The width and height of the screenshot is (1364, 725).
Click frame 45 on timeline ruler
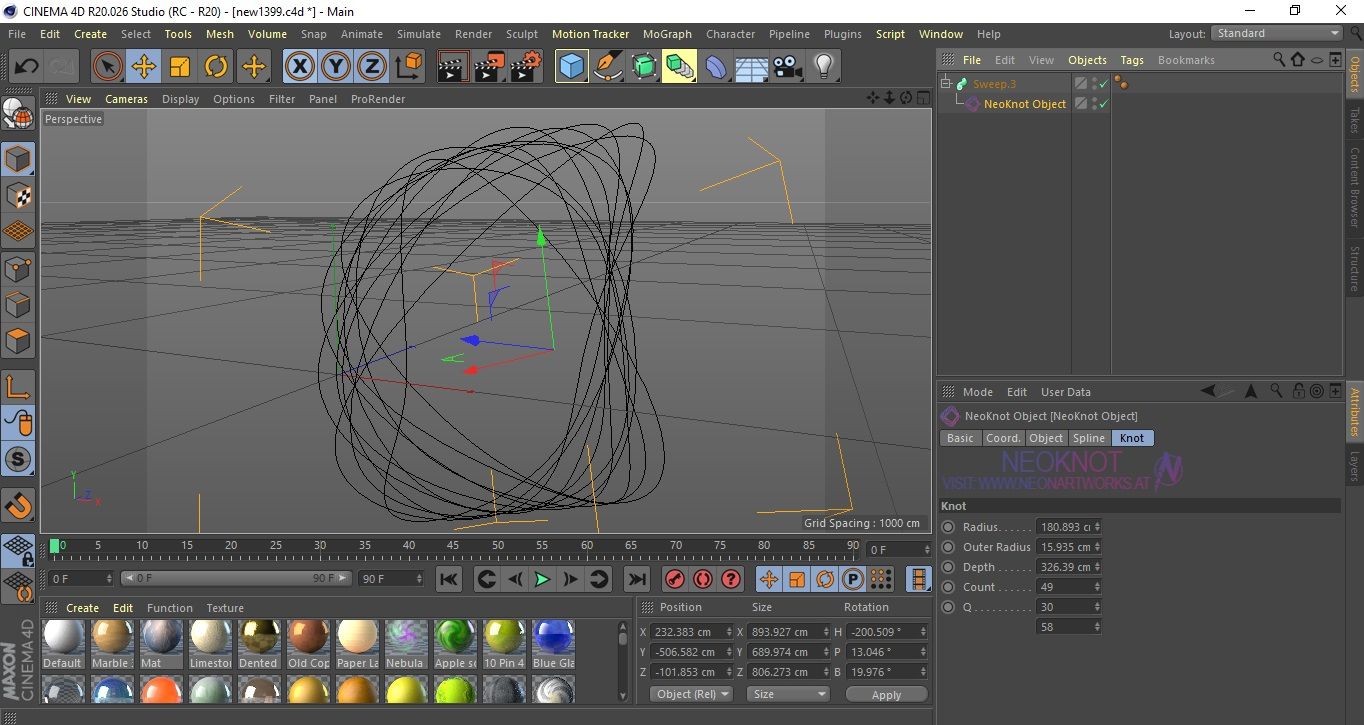pyautogui.click(x=453, y=547)
